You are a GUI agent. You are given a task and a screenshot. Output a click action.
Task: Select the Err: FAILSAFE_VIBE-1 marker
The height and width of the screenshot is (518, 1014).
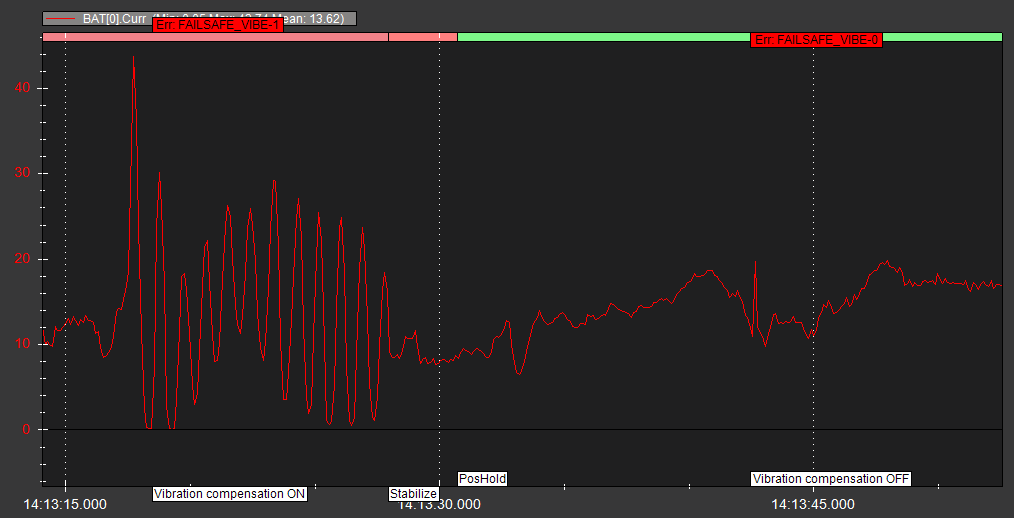(x=218, y=25)
